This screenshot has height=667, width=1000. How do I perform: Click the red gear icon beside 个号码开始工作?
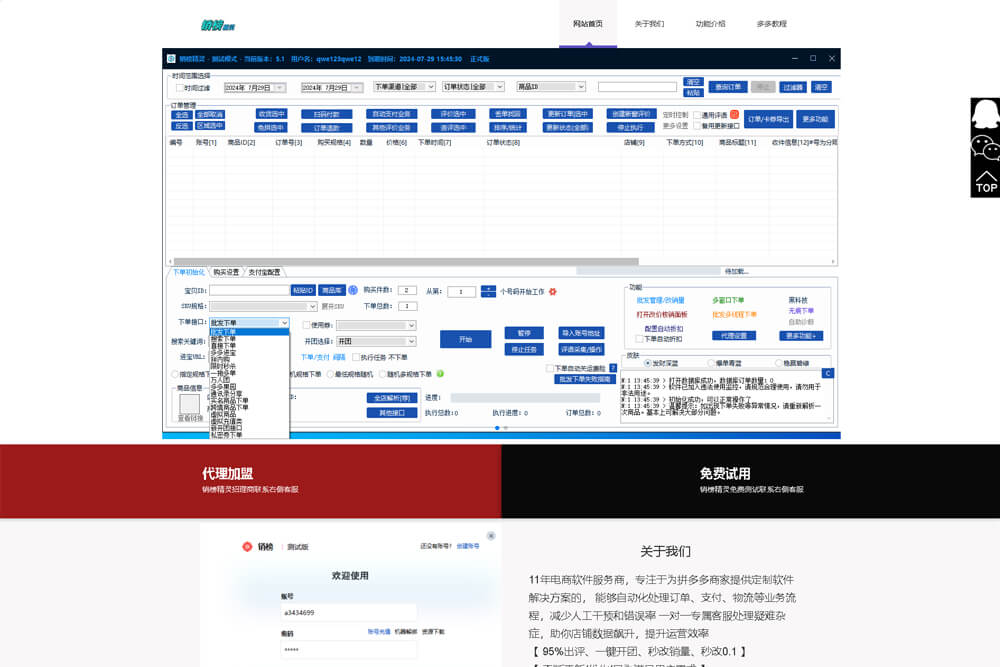click(552, 292)
